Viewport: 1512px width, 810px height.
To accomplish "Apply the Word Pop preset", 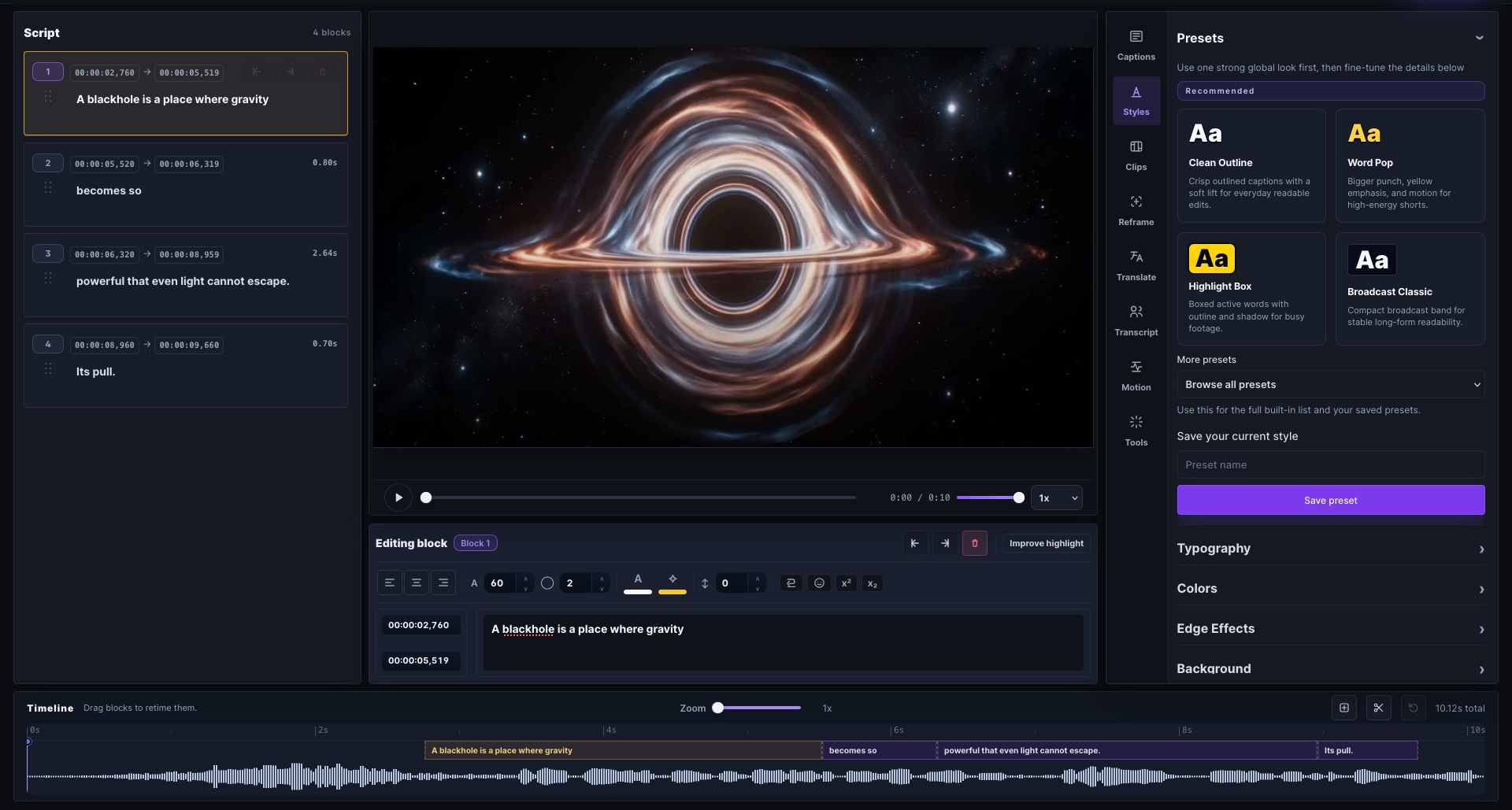I will pos(1410,165).
